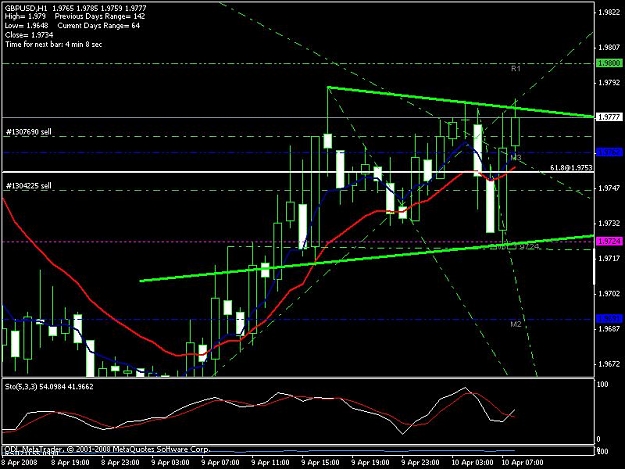Click the '8 Apr 23:00' time label
625x469 pixels.
(120, 463)
